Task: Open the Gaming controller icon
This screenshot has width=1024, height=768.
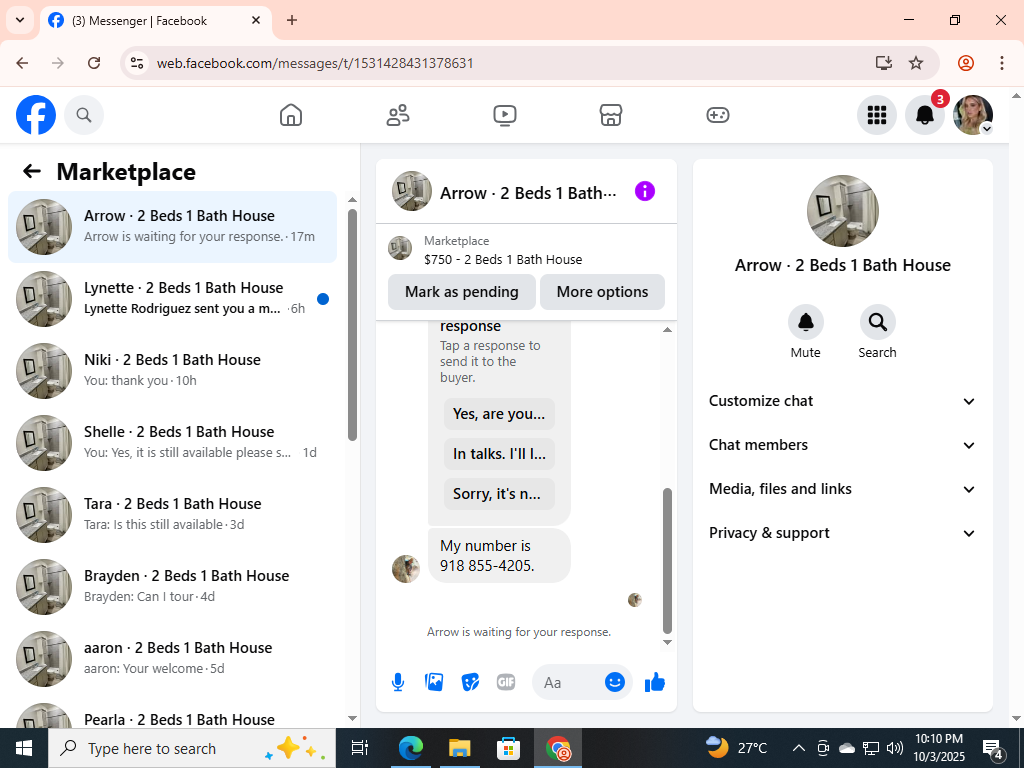Action: [718, 115]
